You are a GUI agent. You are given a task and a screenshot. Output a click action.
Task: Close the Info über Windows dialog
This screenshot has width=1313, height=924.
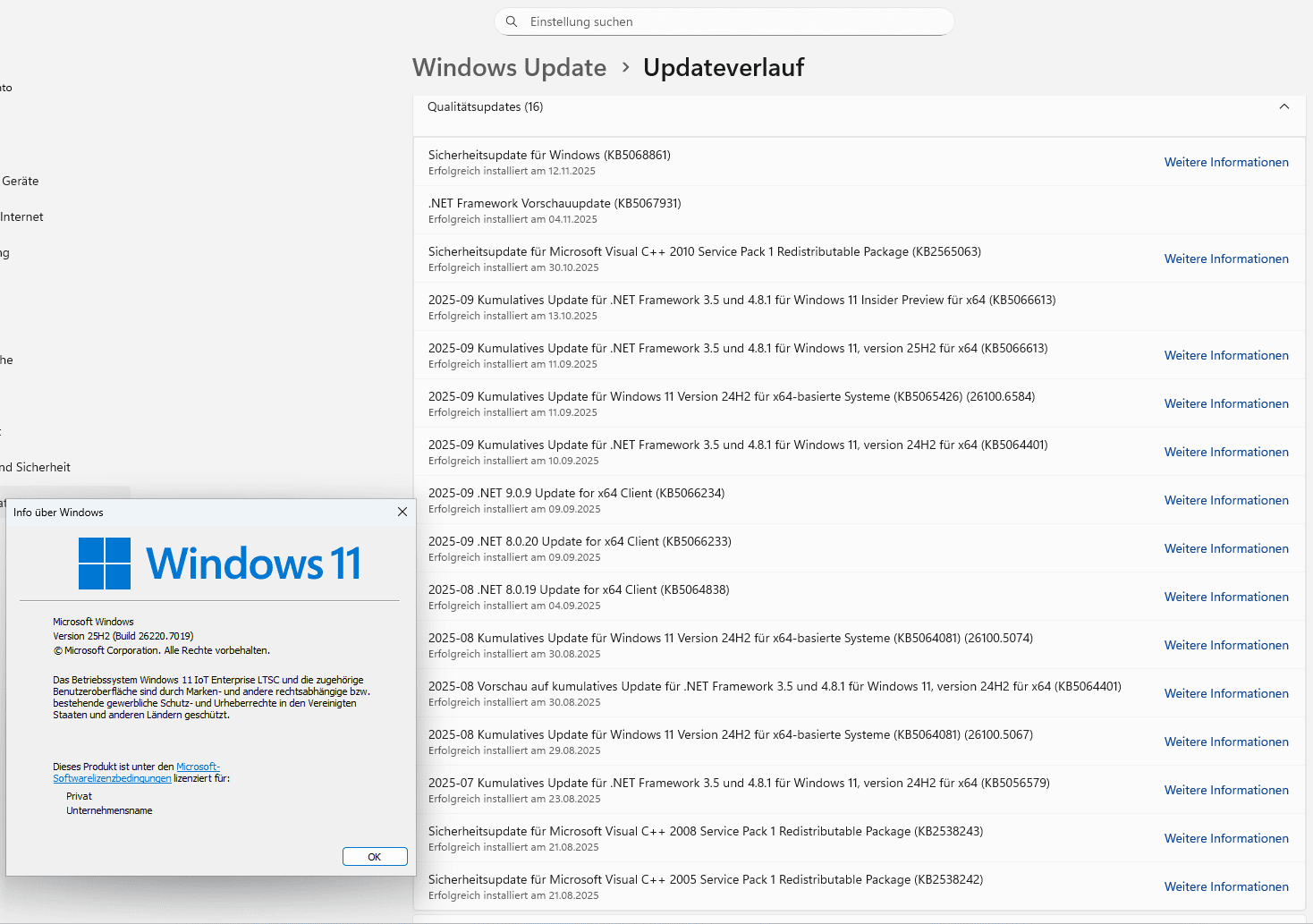[402, 512]
